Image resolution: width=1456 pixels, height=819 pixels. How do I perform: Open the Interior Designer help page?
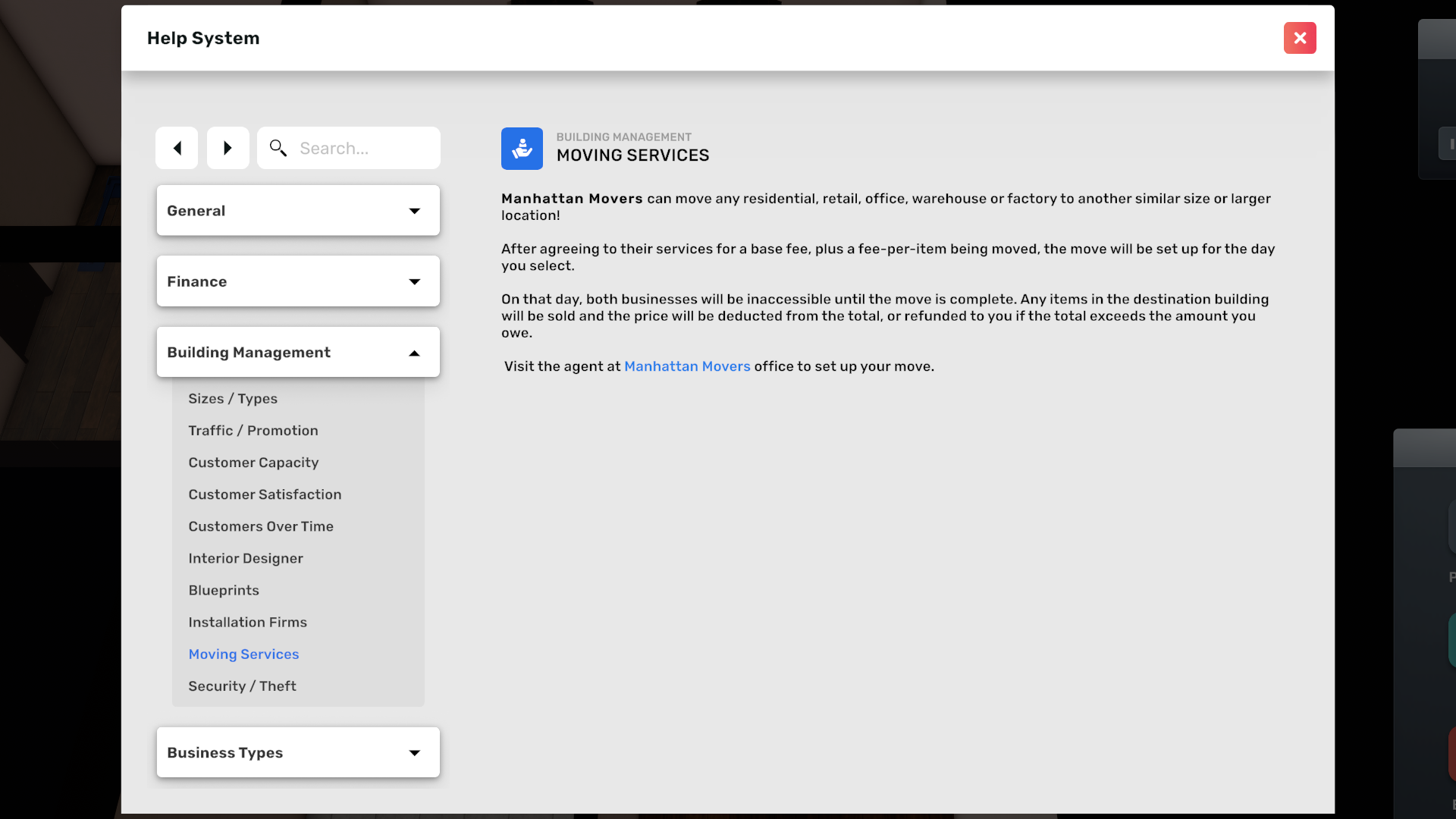pos(246,558)
